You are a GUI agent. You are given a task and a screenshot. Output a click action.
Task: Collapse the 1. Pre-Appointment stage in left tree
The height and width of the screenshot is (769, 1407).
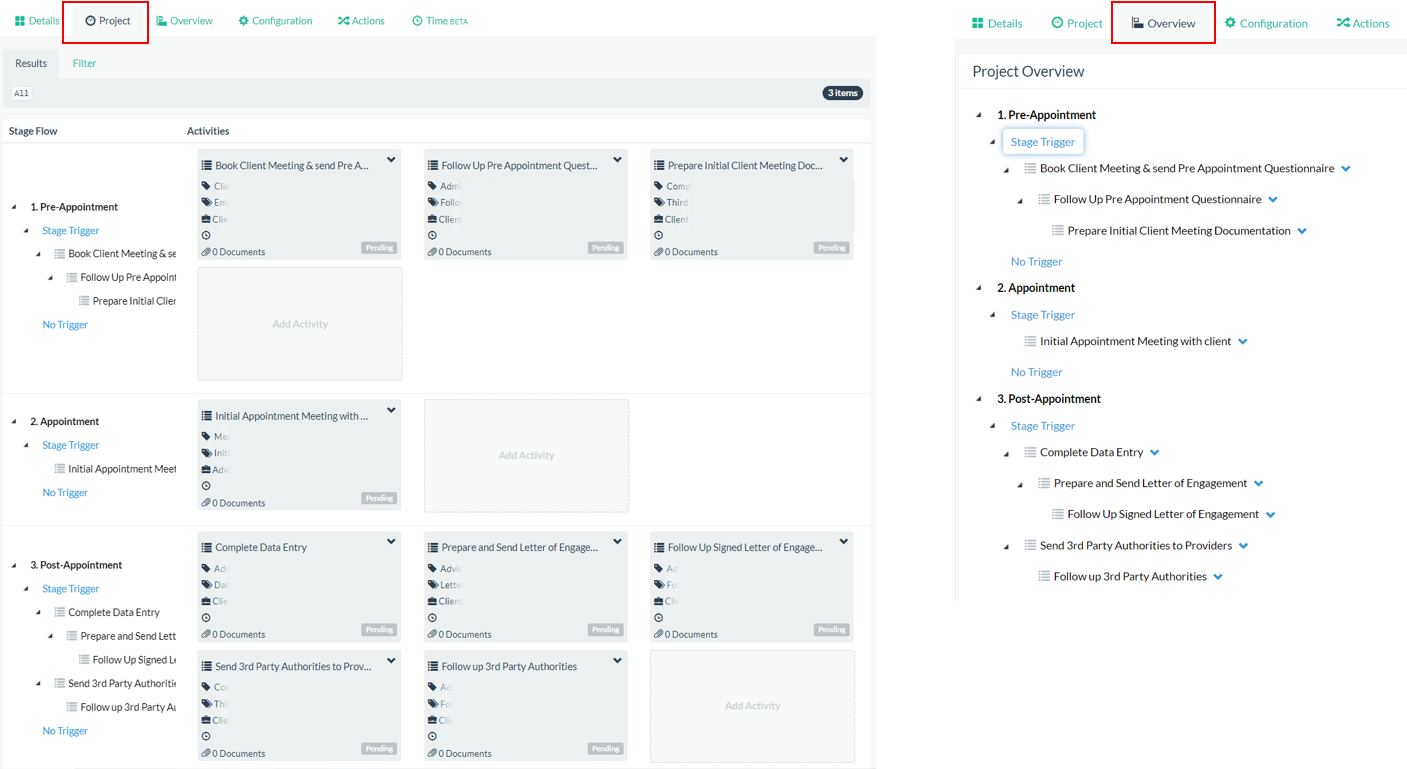coord(14,207)
